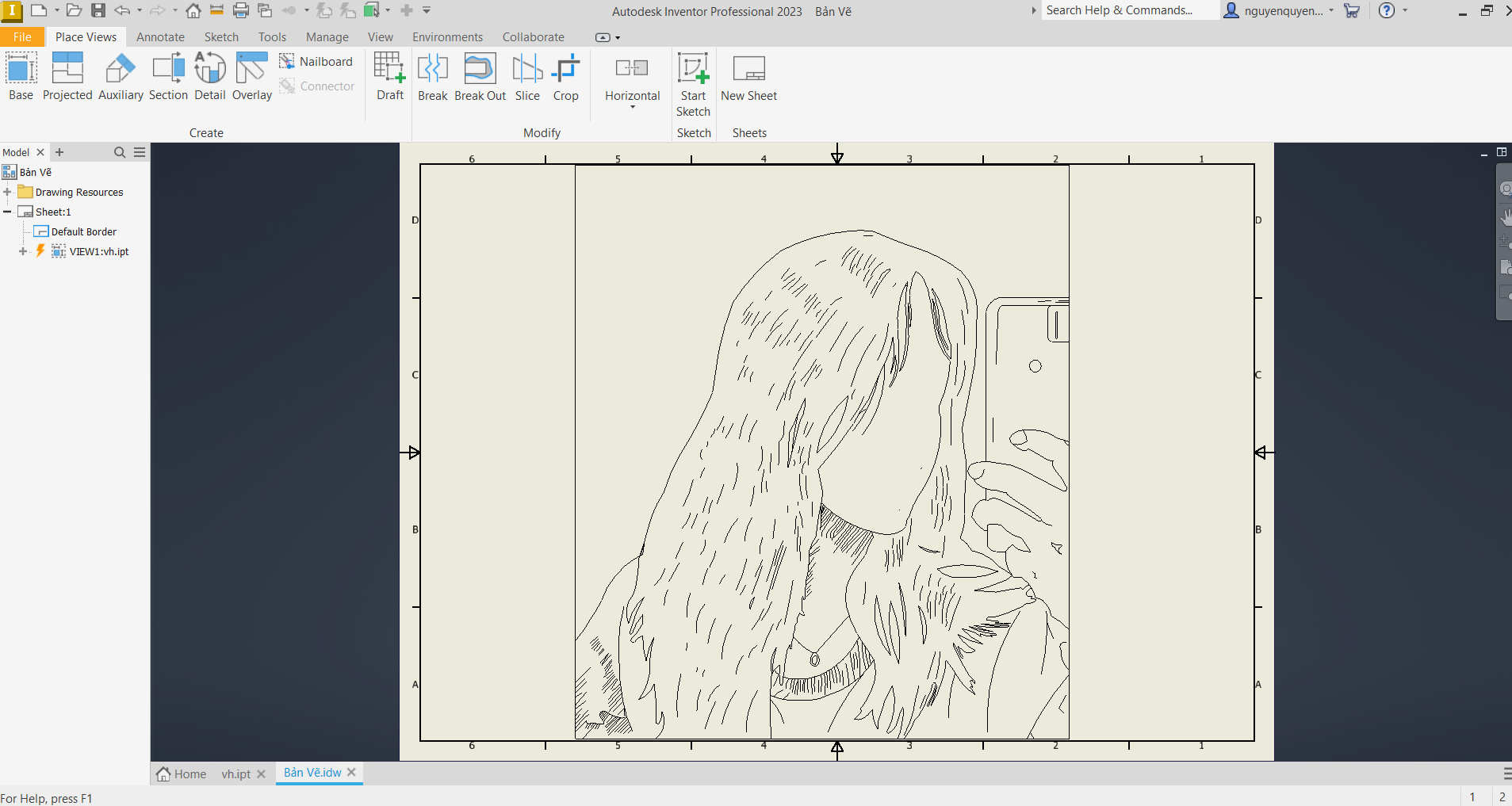Viewport: 1512px width, 806px height.
Task: Click the Detail view tool
Action: [x=210, y=77]
